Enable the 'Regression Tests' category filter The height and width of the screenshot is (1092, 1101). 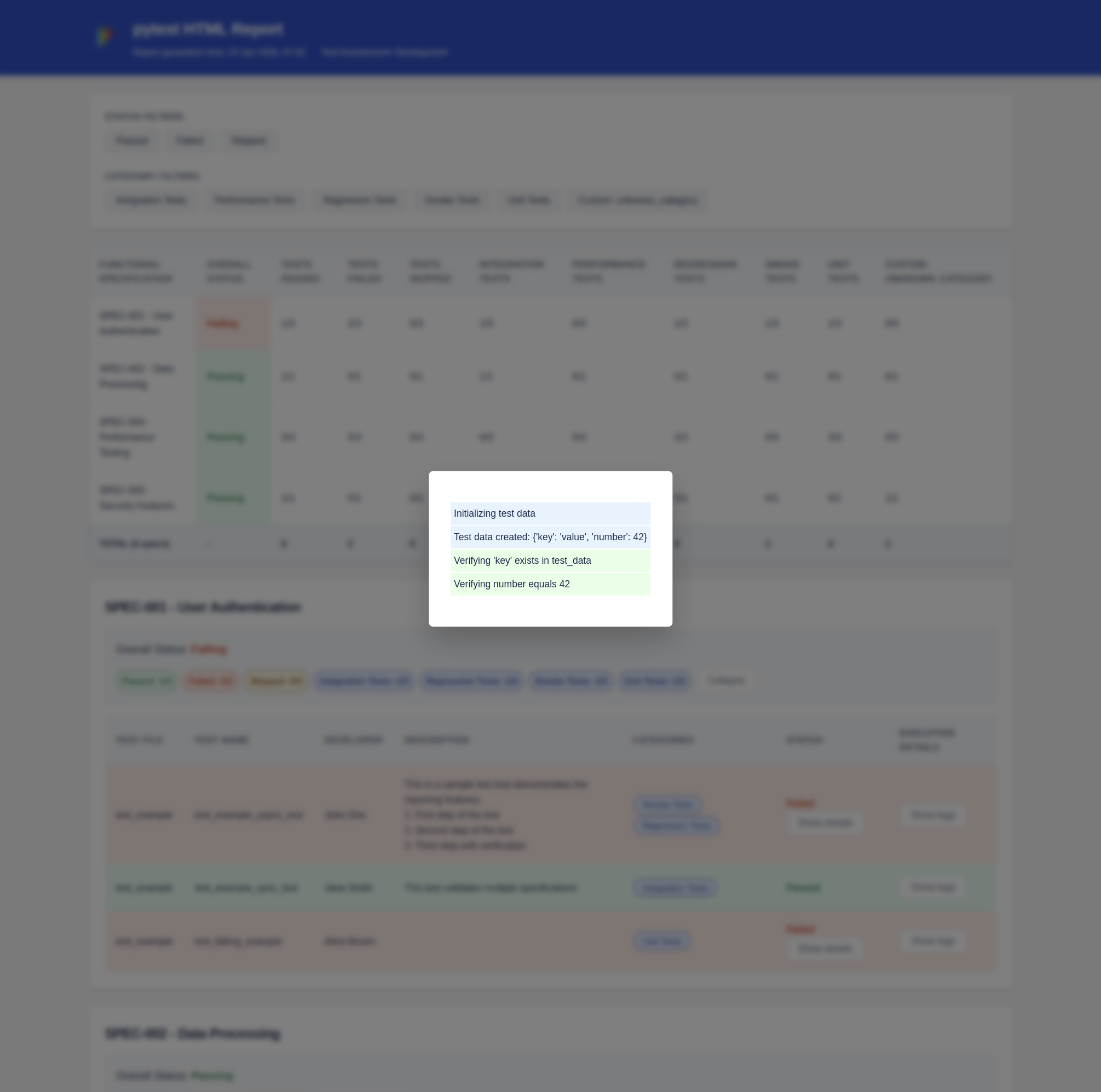click(359, 200)
